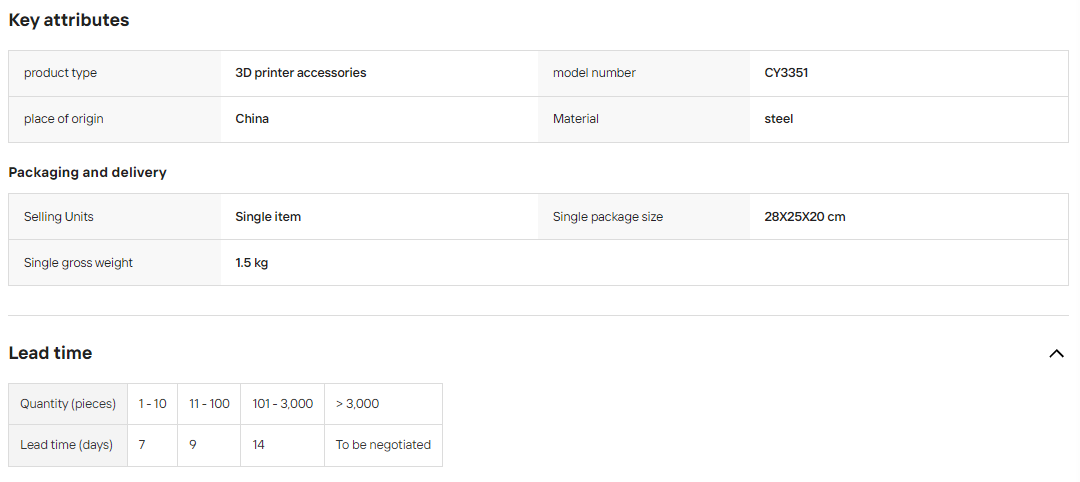Select the 3D printer accessories value
This screenshot has height=482, width=1080.
(x=301, y=73)
